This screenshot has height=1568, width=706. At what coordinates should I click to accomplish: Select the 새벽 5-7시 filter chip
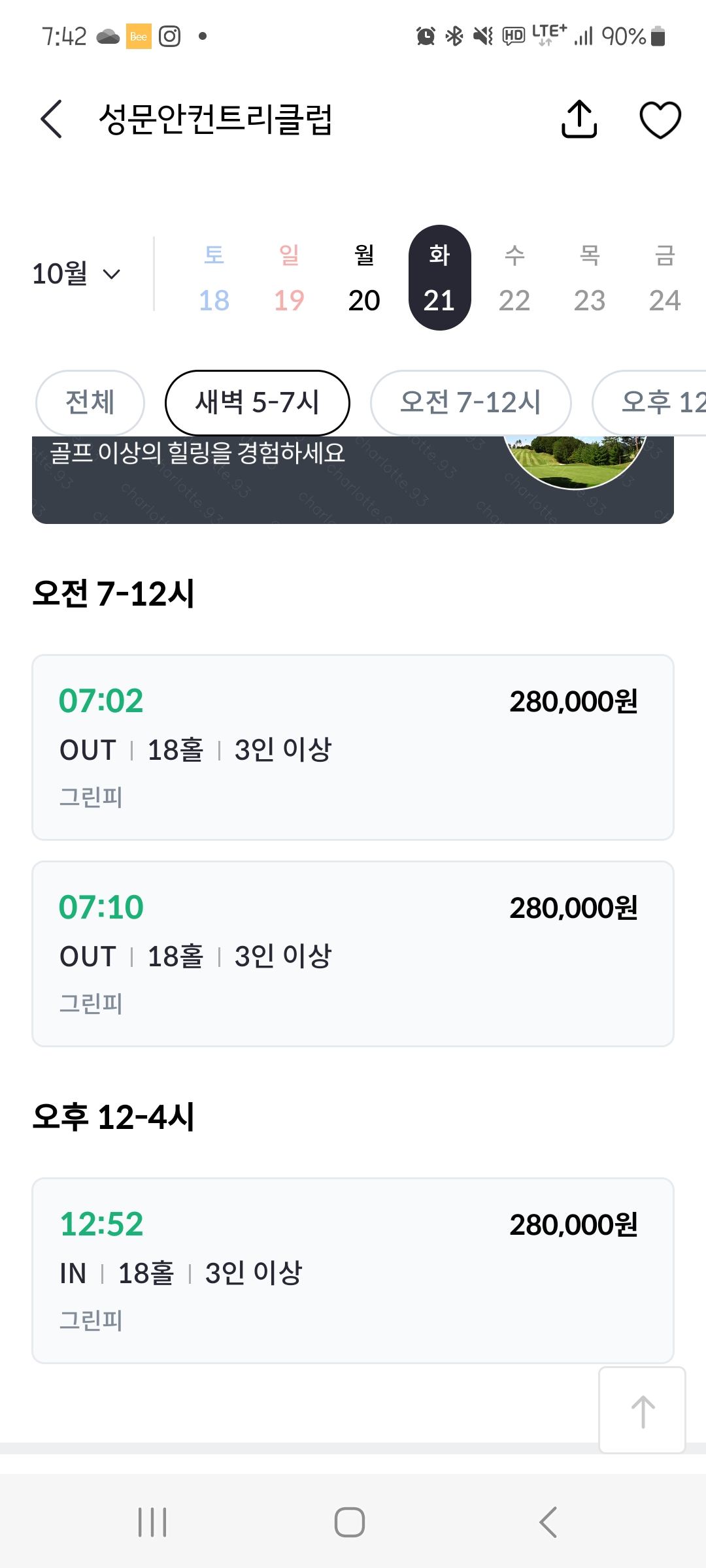tap(257, 402)
